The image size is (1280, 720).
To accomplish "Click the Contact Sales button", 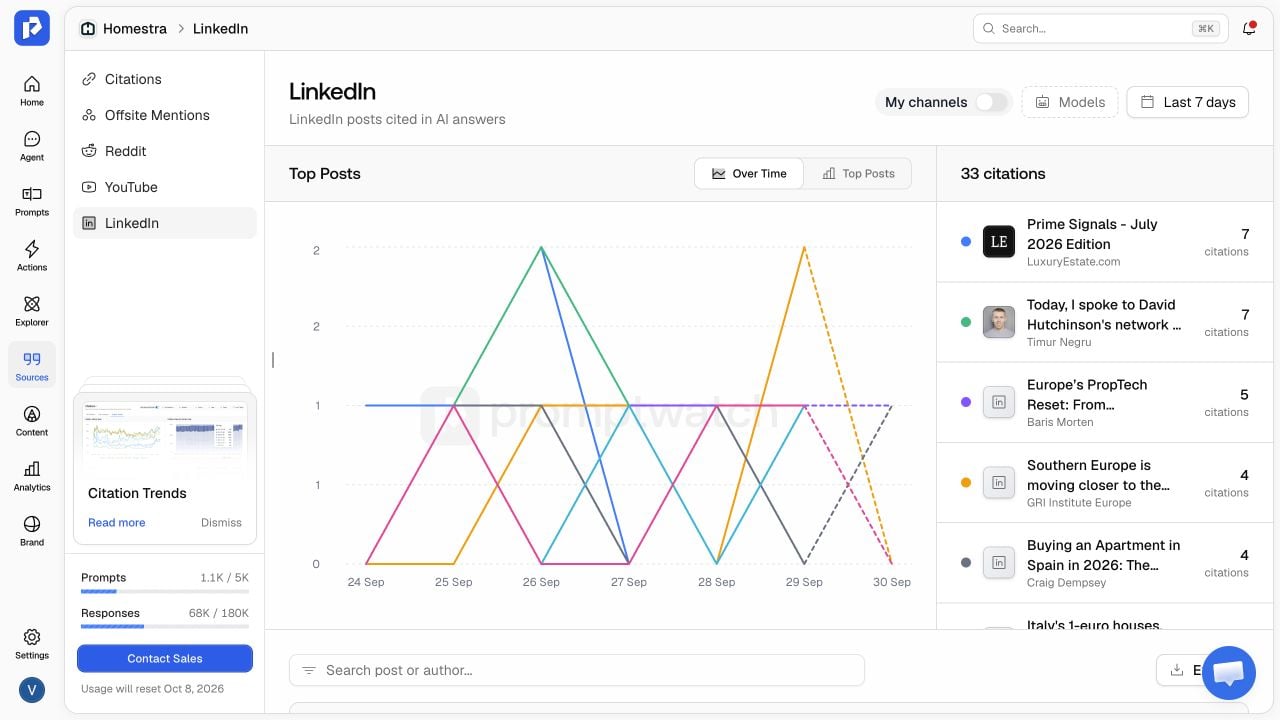I will (x=165, y=658).
